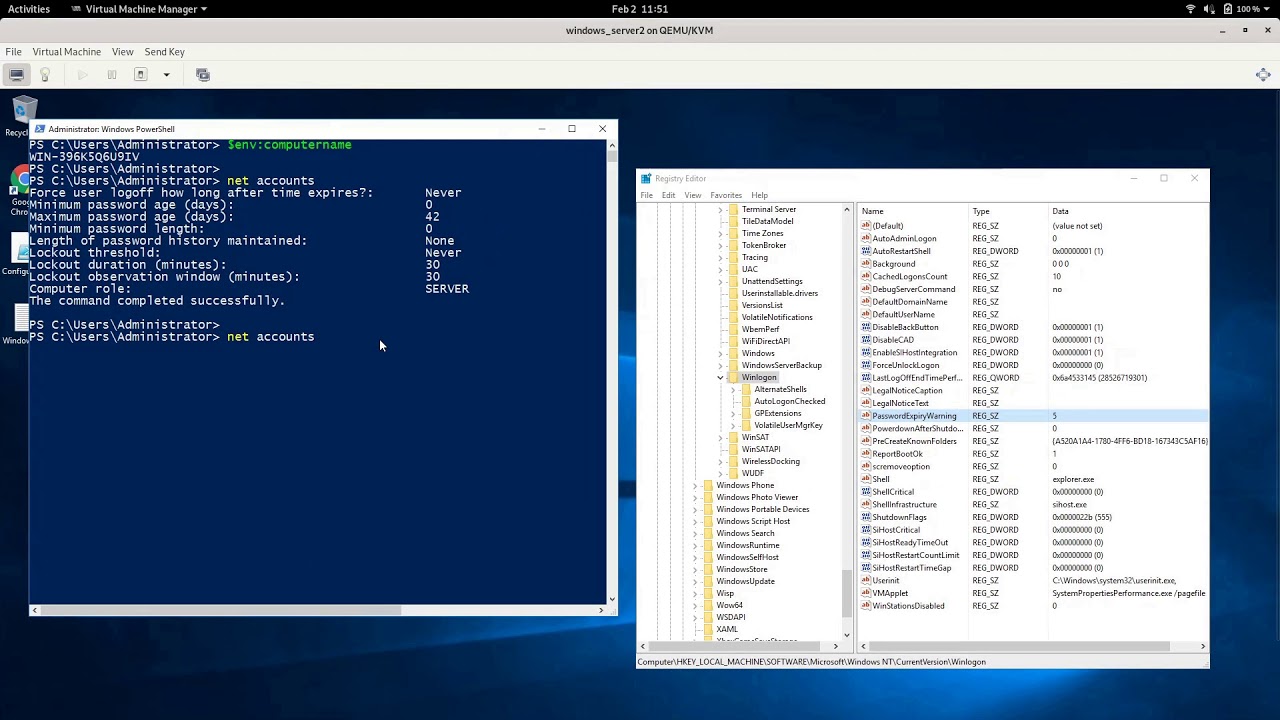
Task: Click the Terminal Server folder icon
Action: [734, 209]
